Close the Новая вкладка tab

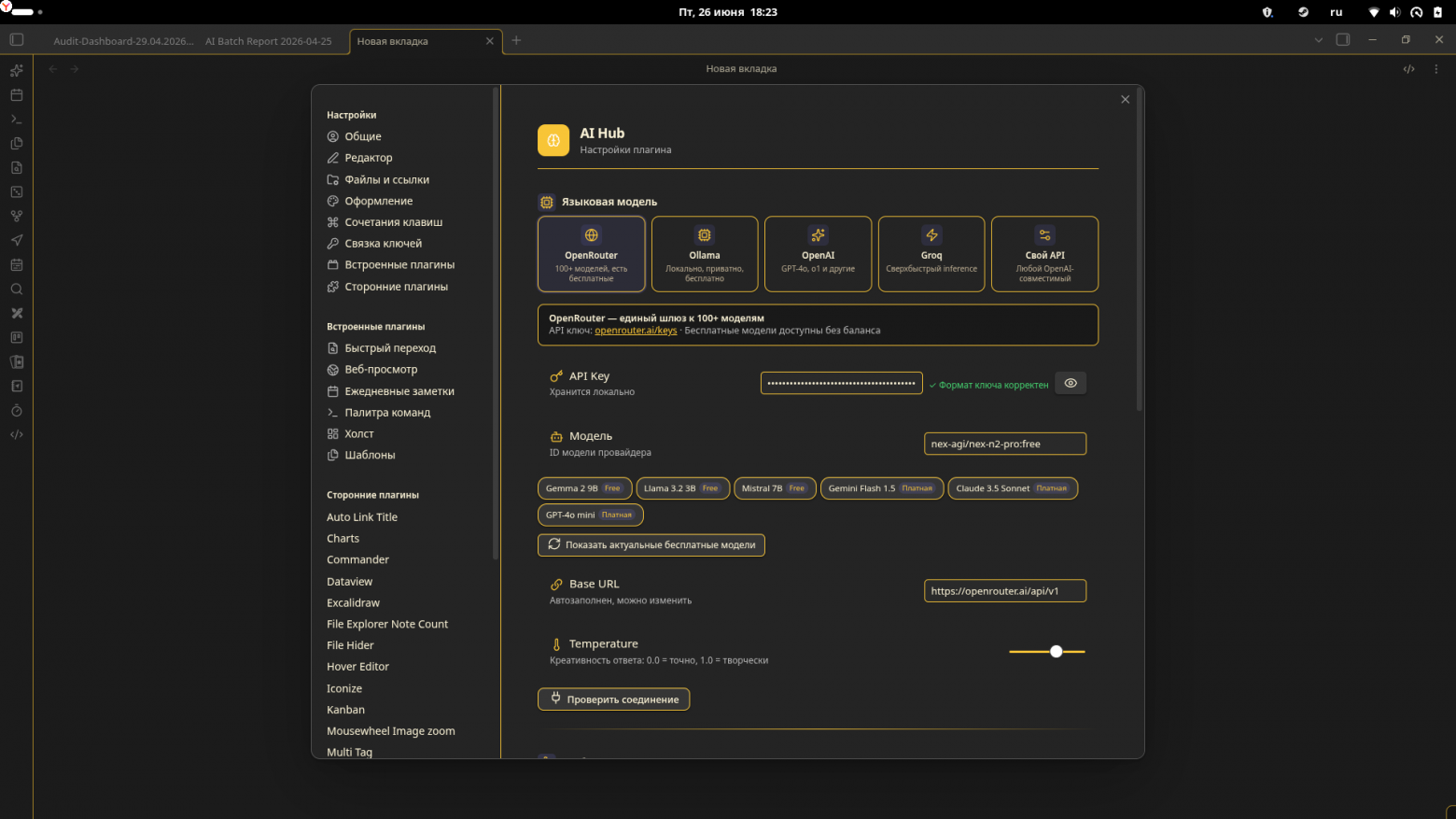[489, 41]
